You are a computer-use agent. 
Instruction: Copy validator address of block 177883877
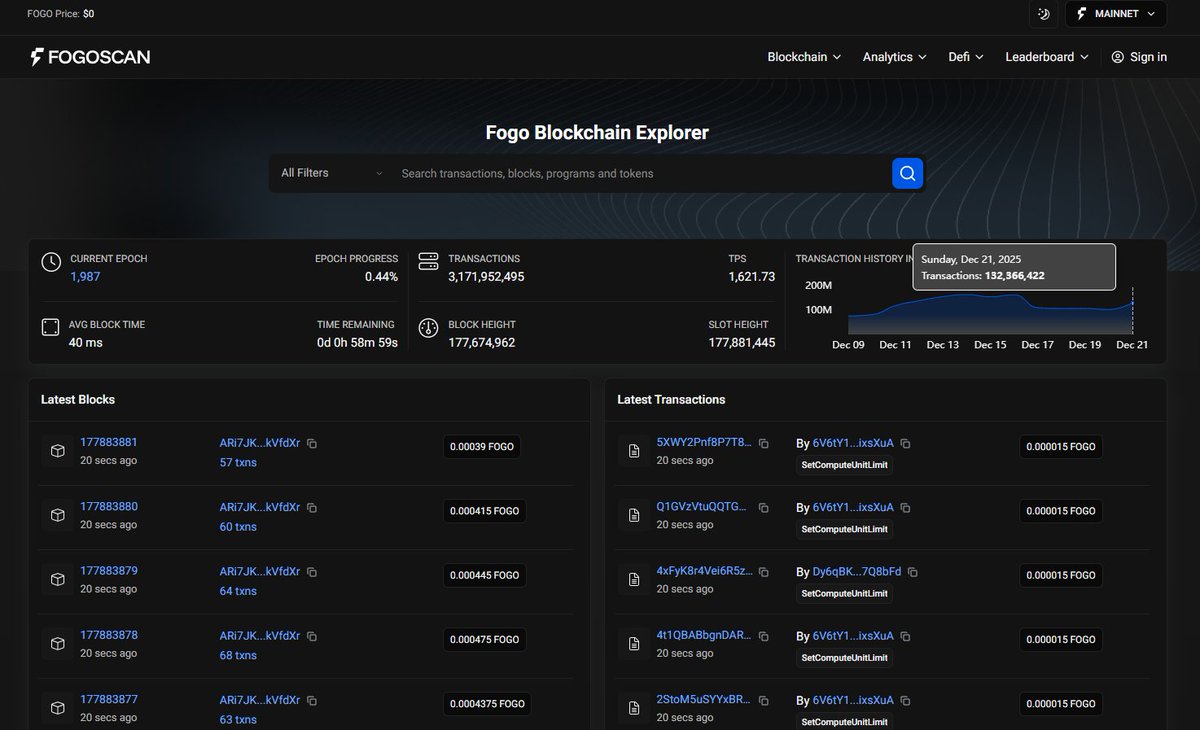click(x=312, y=700)
